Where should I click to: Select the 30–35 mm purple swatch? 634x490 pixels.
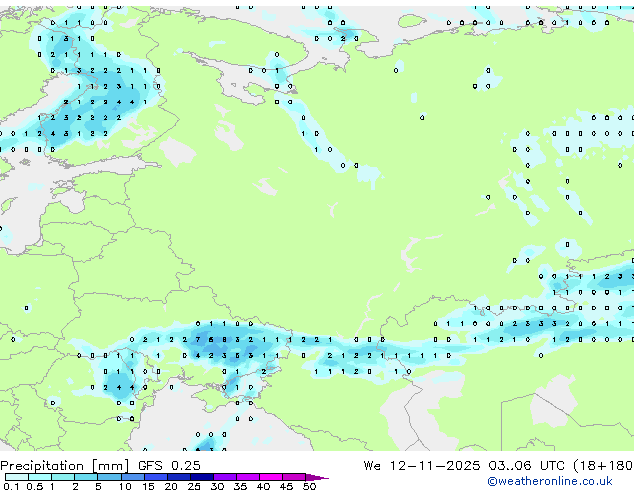tap(225, 477)
